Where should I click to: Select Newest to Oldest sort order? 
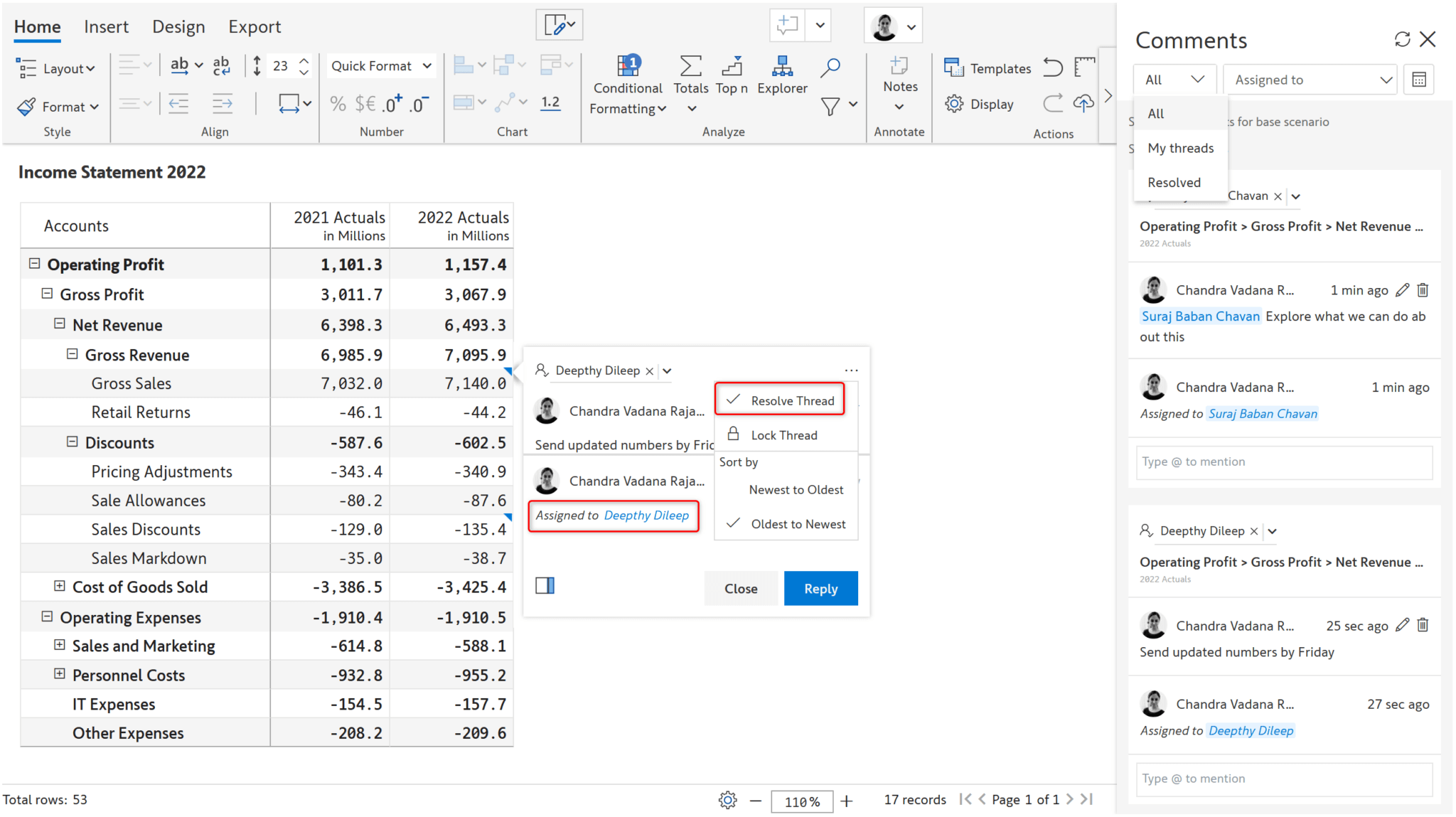pos(796,489)
